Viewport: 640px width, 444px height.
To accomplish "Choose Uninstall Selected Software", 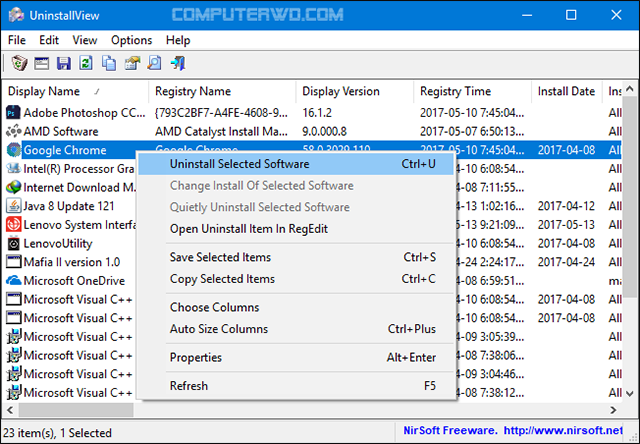I will (296, 164).
